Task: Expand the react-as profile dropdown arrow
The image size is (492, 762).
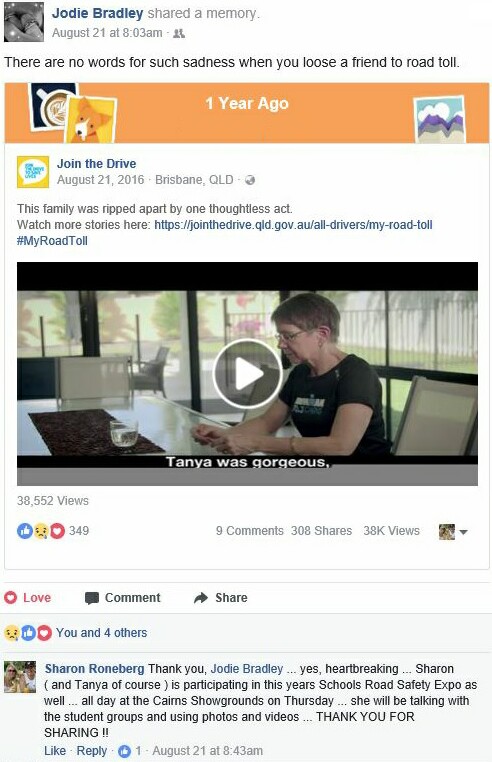Action: [x=463, y=532]
